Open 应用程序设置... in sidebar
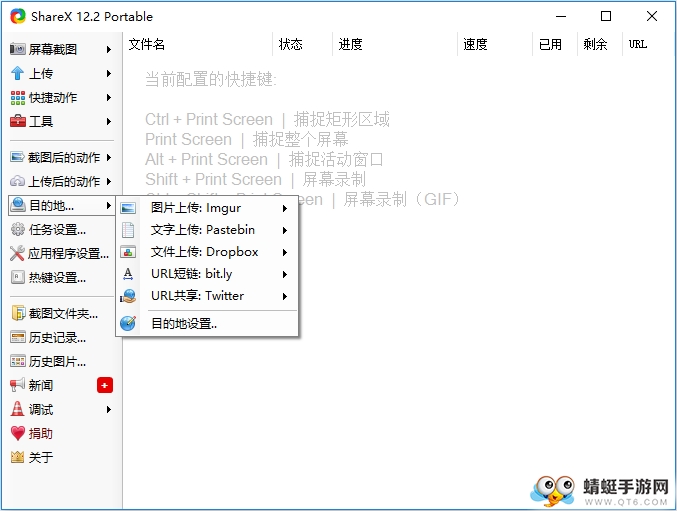 coord(61,253)
